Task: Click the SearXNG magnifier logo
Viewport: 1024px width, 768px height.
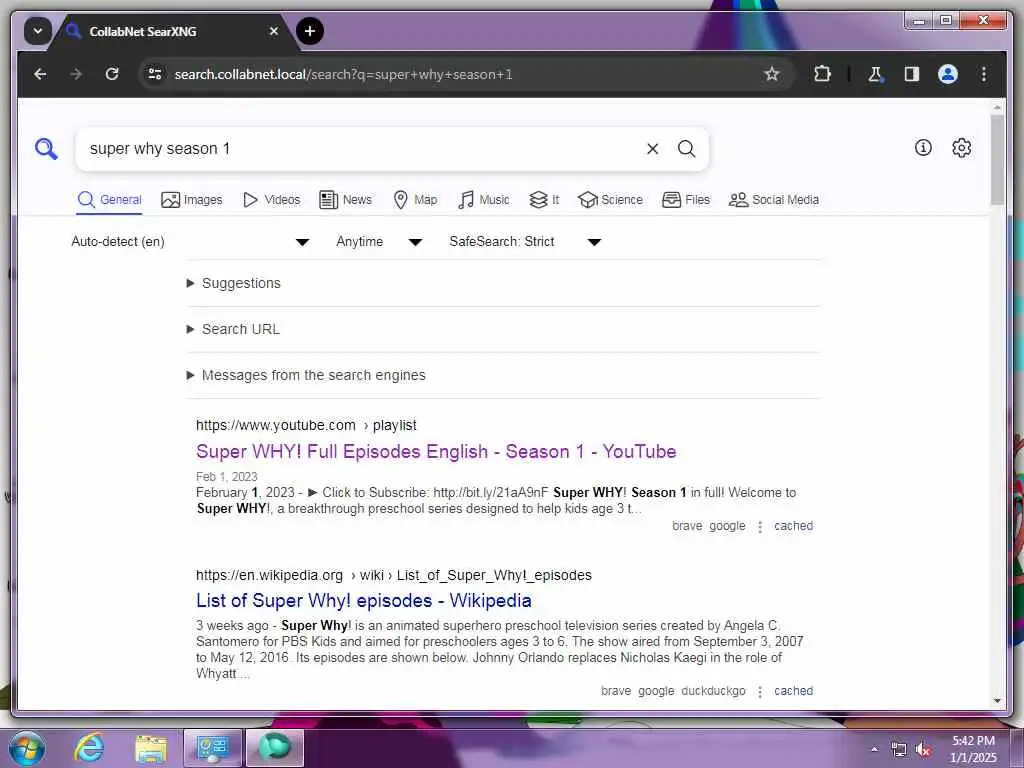Action: point(46,149)
